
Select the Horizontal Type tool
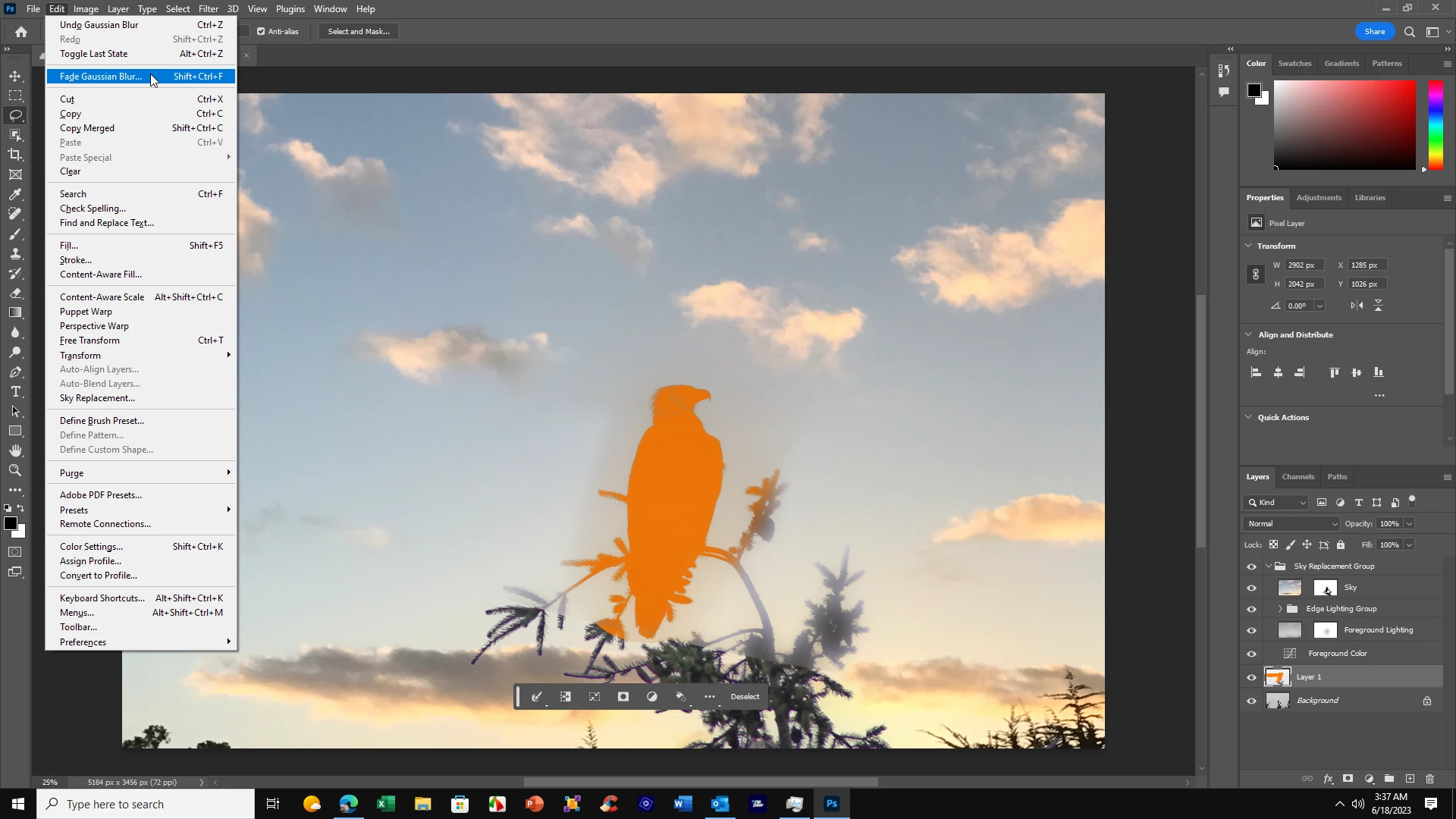[15, 392]
